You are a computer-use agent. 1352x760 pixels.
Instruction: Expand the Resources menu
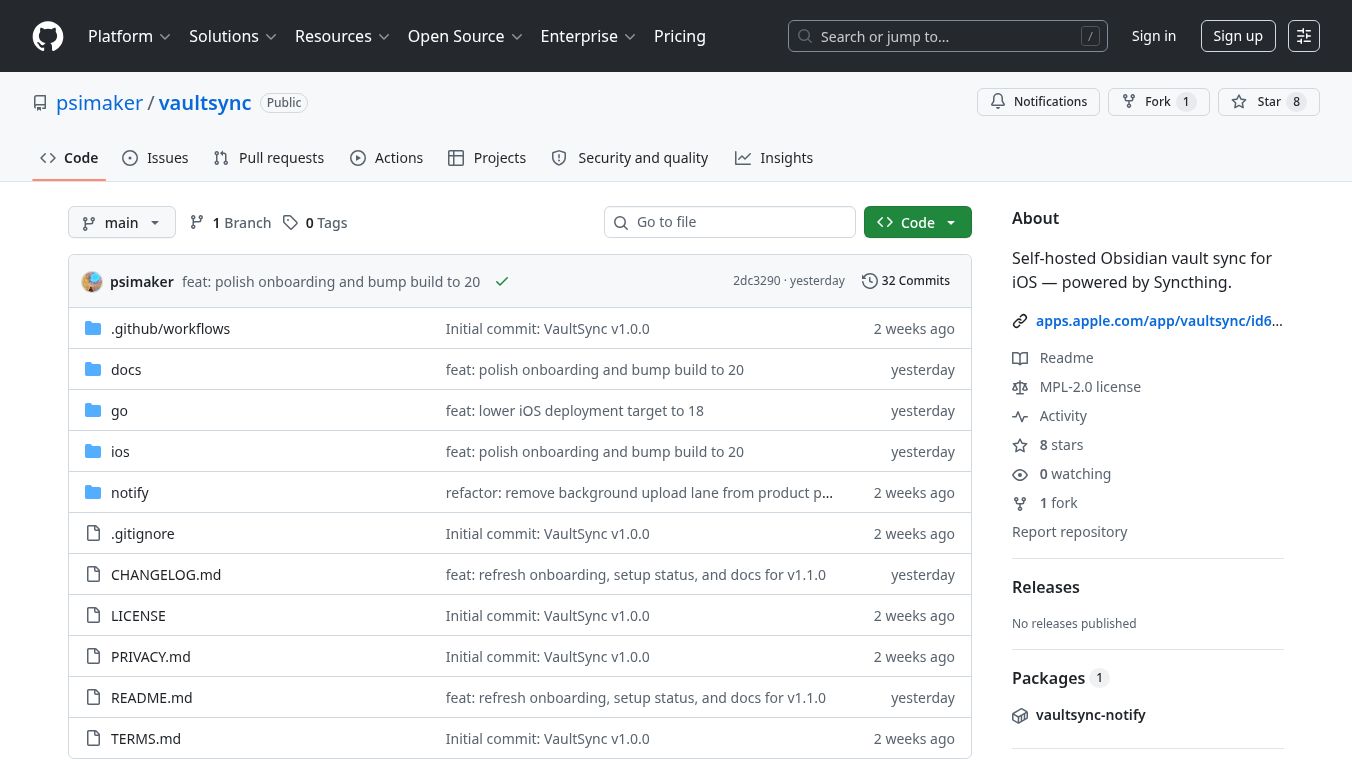click(x=341, y=36)
